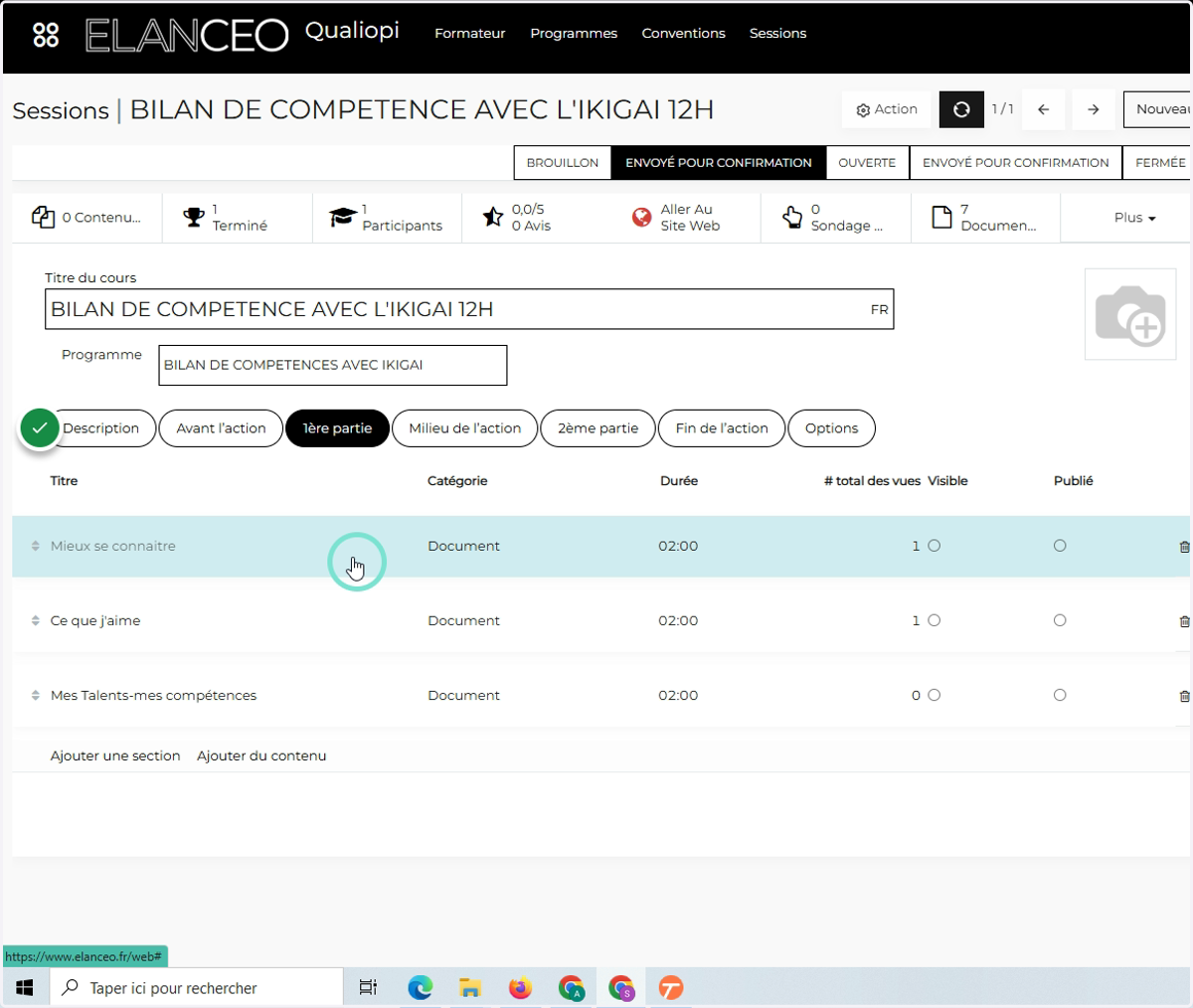Viewport: 1193px width, 1008px height.
Task: Click the FR language selector
Action: coord(879,310)
